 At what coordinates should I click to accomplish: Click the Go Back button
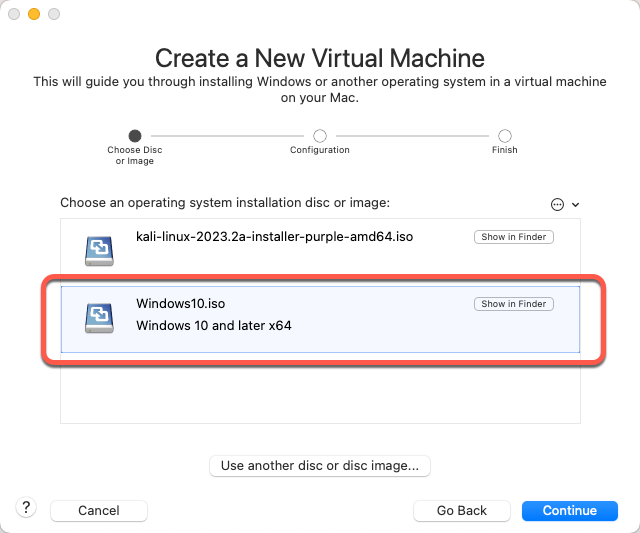pyautogui.click(x=462, y=511)
